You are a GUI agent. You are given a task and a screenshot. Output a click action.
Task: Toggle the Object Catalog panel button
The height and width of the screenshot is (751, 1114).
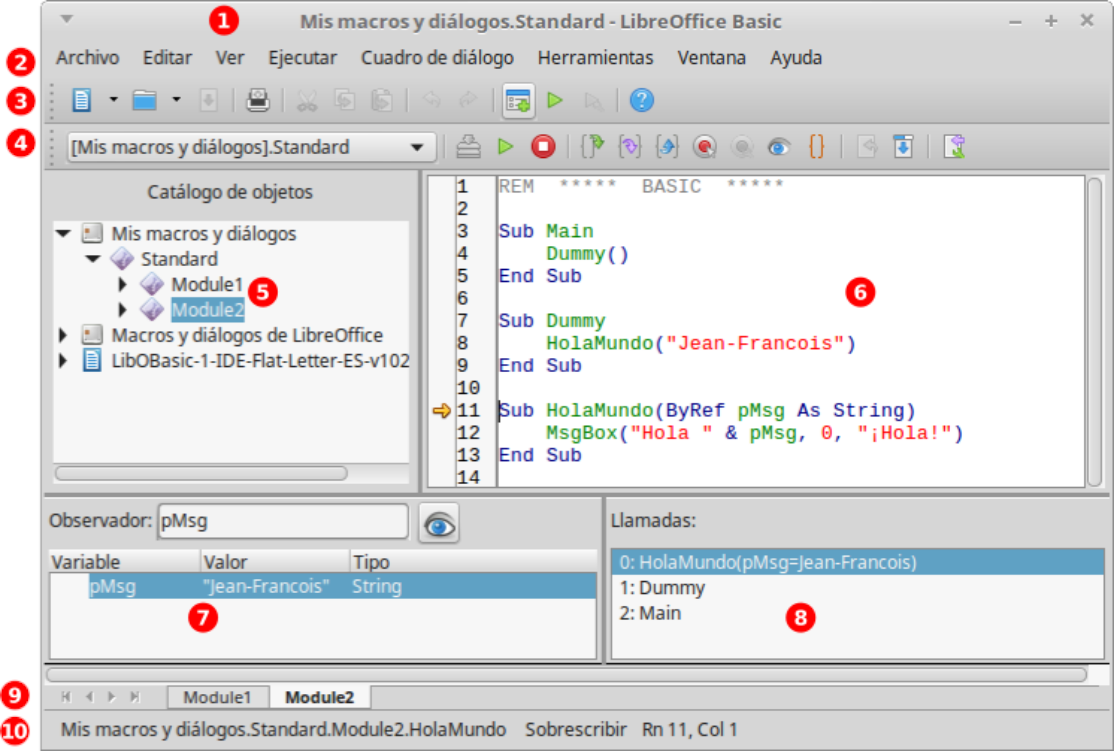[518, 100]
